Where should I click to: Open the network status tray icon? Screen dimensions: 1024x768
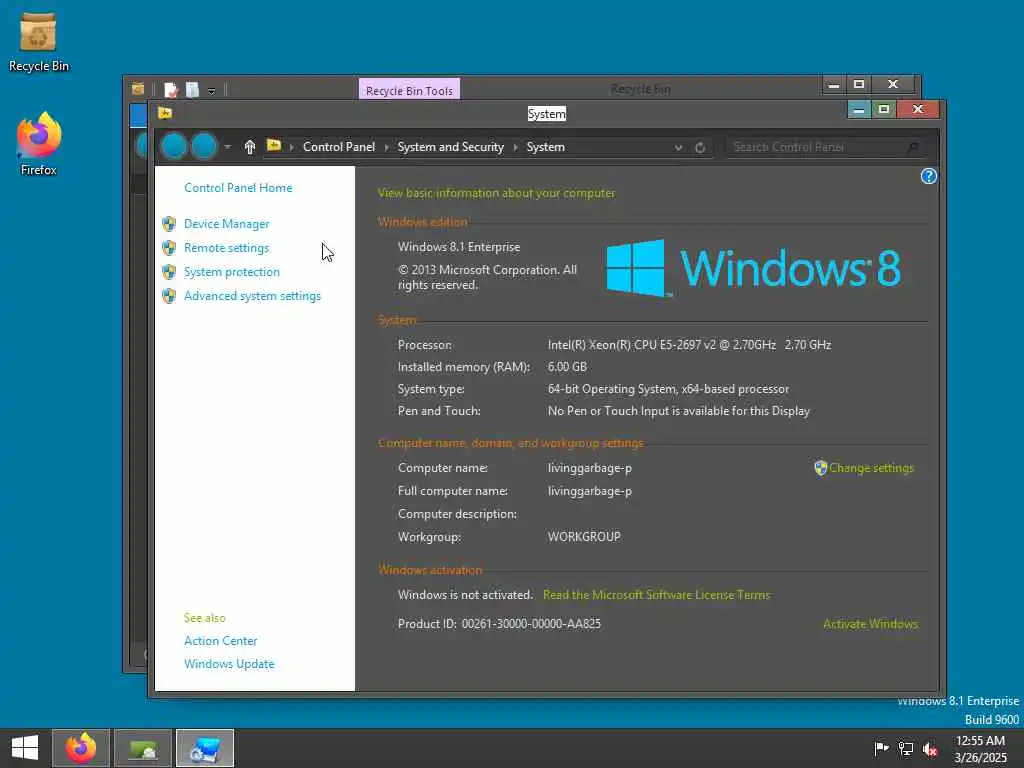[906, 748]
